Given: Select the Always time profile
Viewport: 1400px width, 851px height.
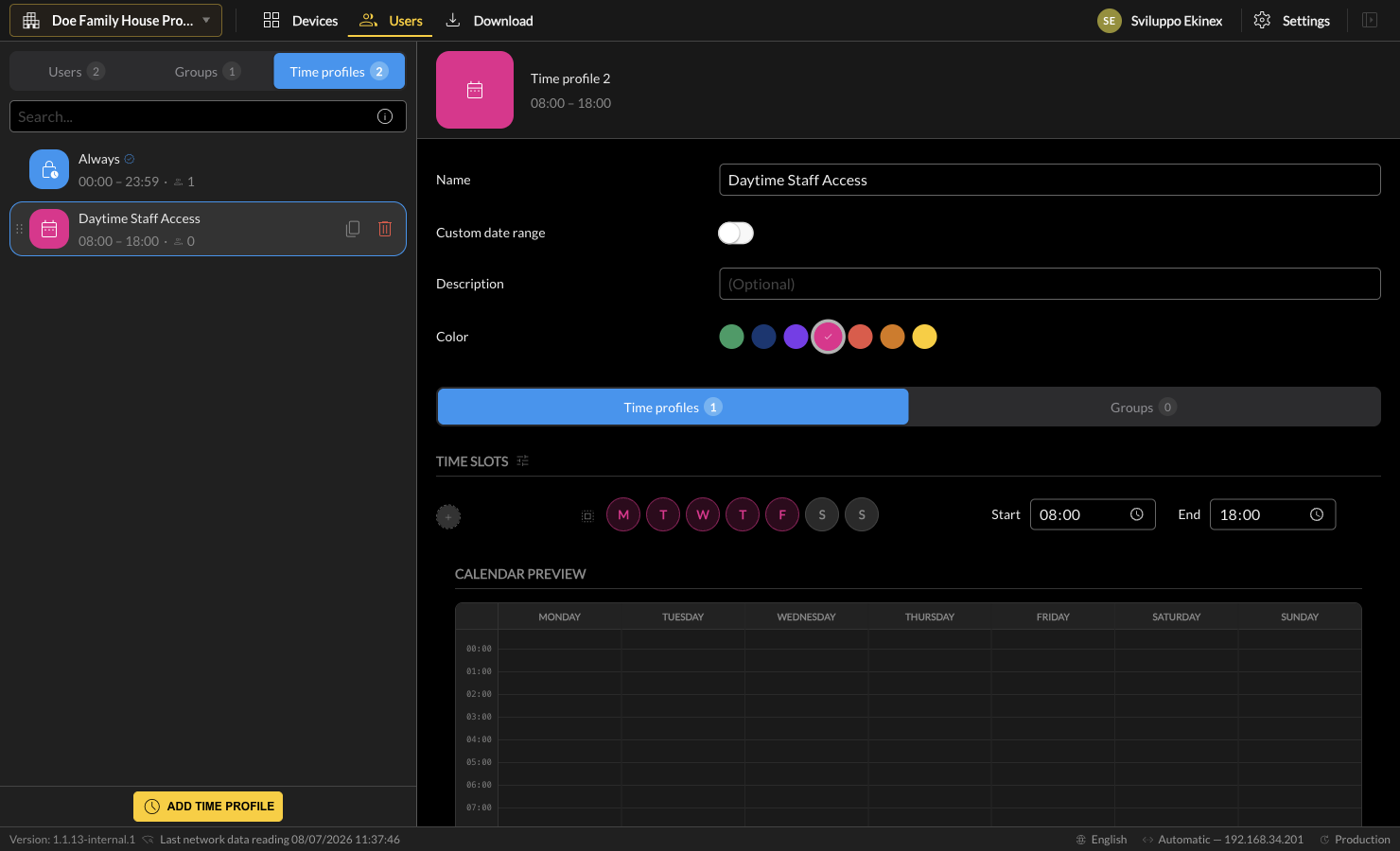Looking at the screenshot, I should [x=208, y=170].
